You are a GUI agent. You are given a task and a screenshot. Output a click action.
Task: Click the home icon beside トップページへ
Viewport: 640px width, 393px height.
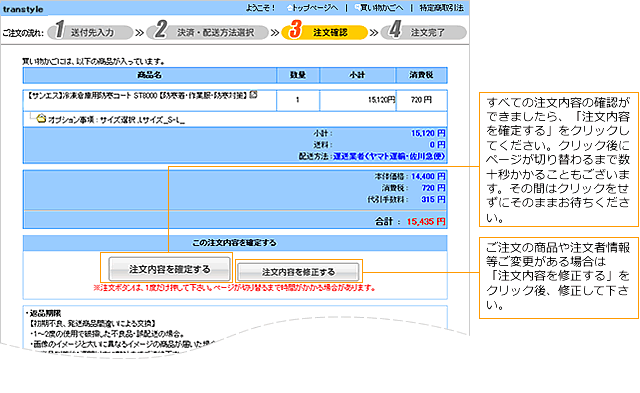[x=289, y=8]
